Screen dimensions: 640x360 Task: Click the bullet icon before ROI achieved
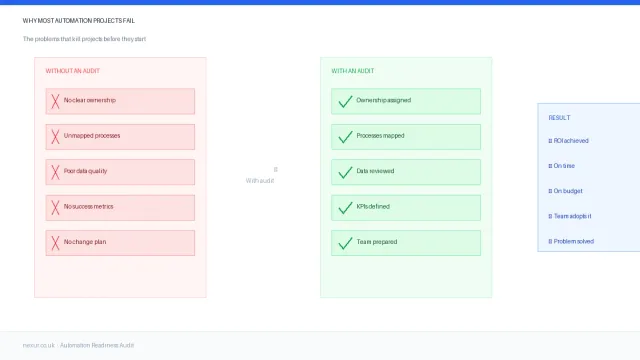coord(550,141)
